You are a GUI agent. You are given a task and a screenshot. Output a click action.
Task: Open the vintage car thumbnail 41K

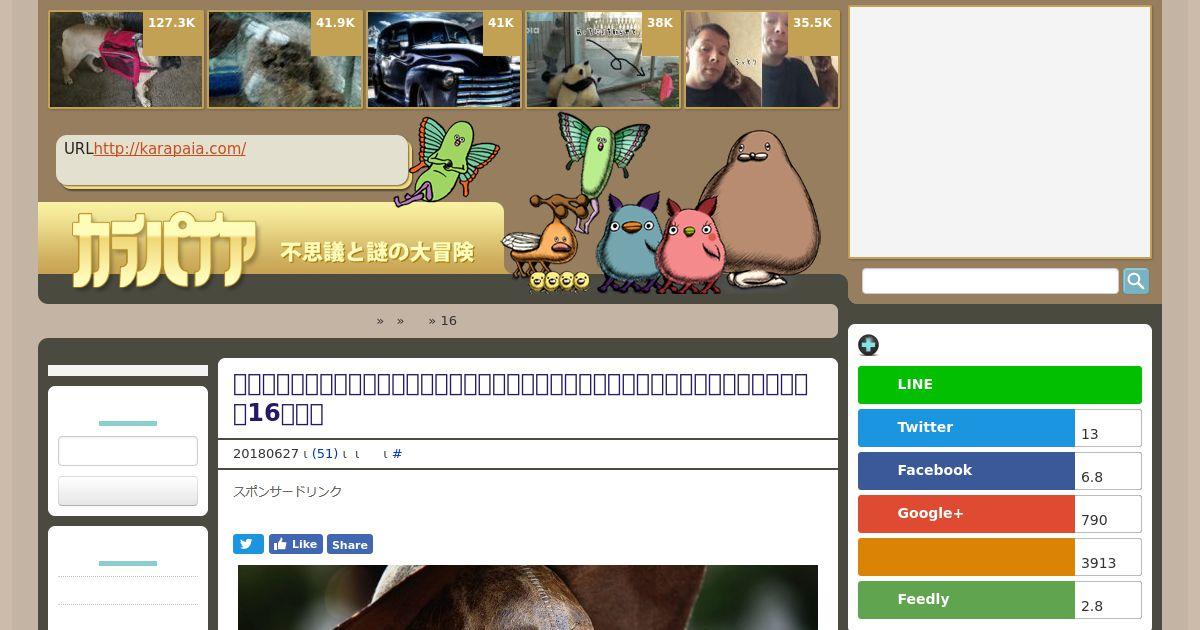coord(444,60)
